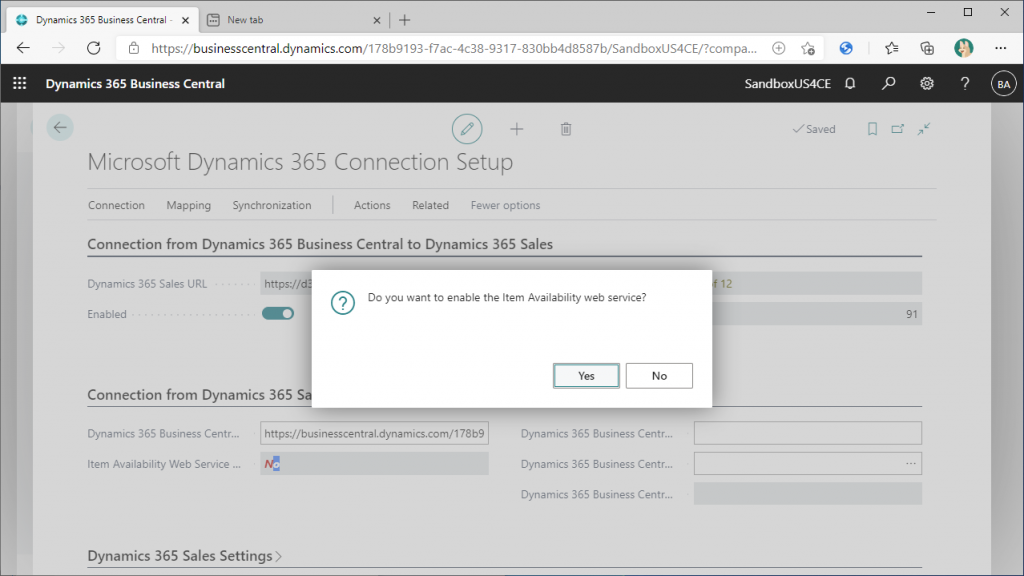Click the blue globe extension icon
1024x576 pixels.
coord(846,48)
